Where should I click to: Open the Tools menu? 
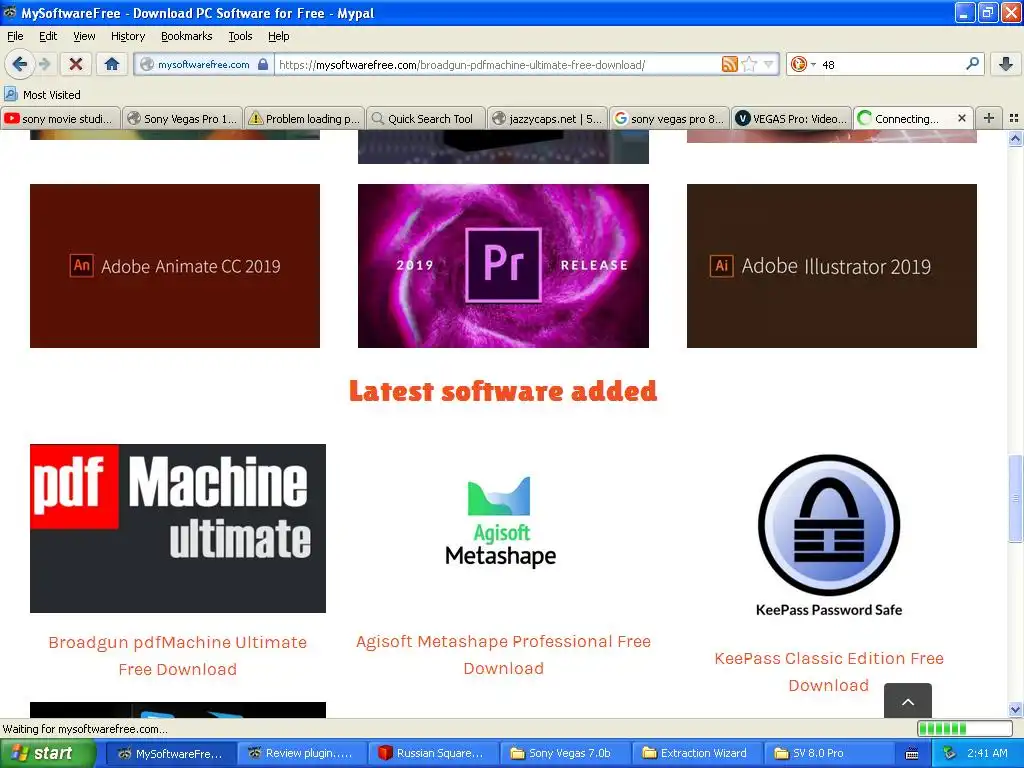(x=240, y=36)
